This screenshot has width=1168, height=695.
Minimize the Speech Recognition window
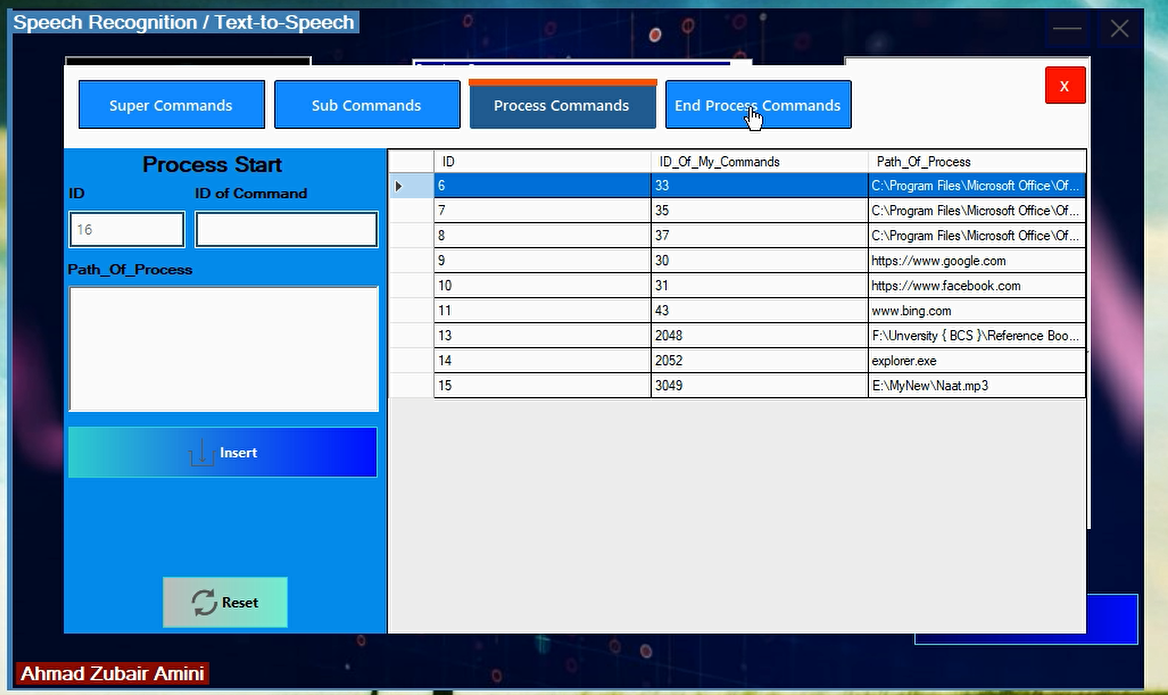tap(1067, 29)
